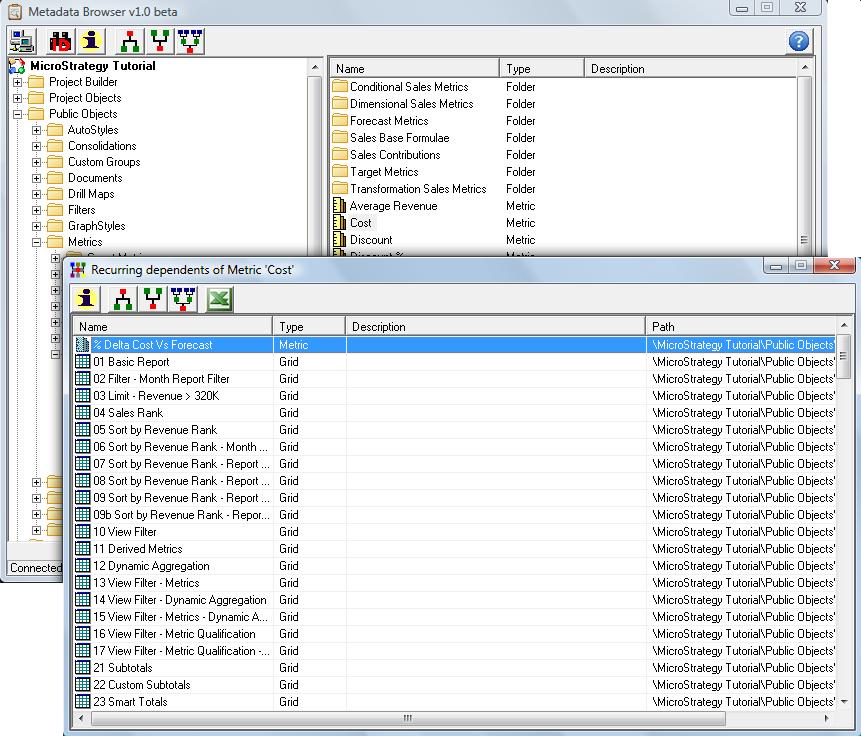The width and height of the screenshot is (861, 736).
Task: Sort Metadata Browser list by the Type column
Action: (x=542, y=69)
